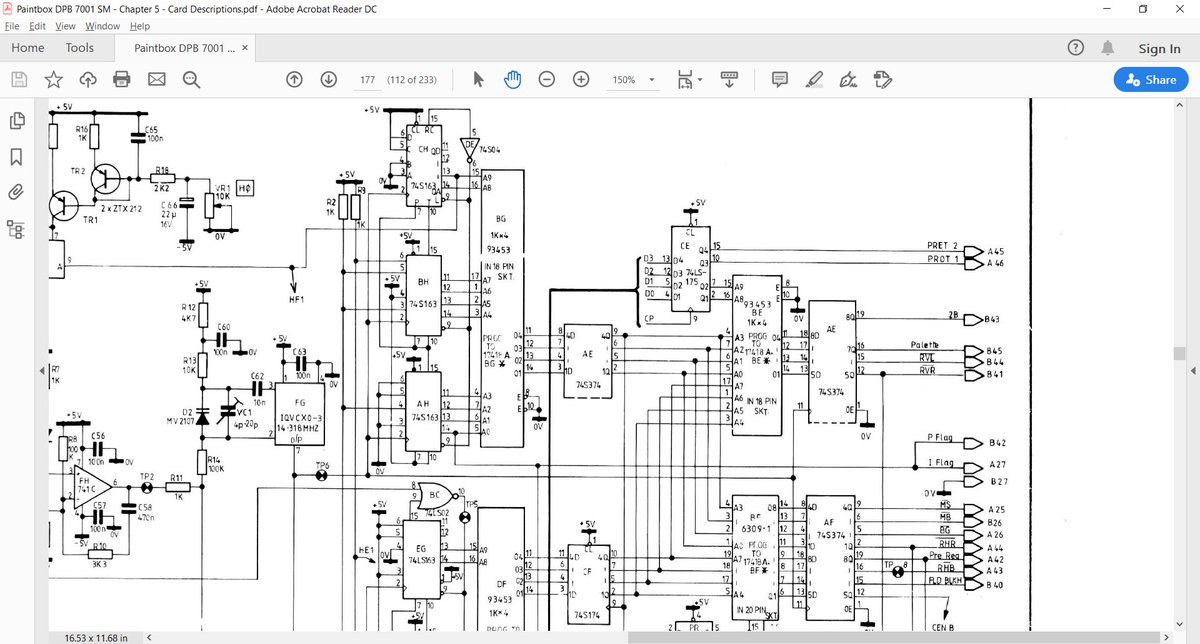Screen dimensions: 1200x644
Task: Click horizontal scrollbar left arrow
Action: (x=149, y=637)
